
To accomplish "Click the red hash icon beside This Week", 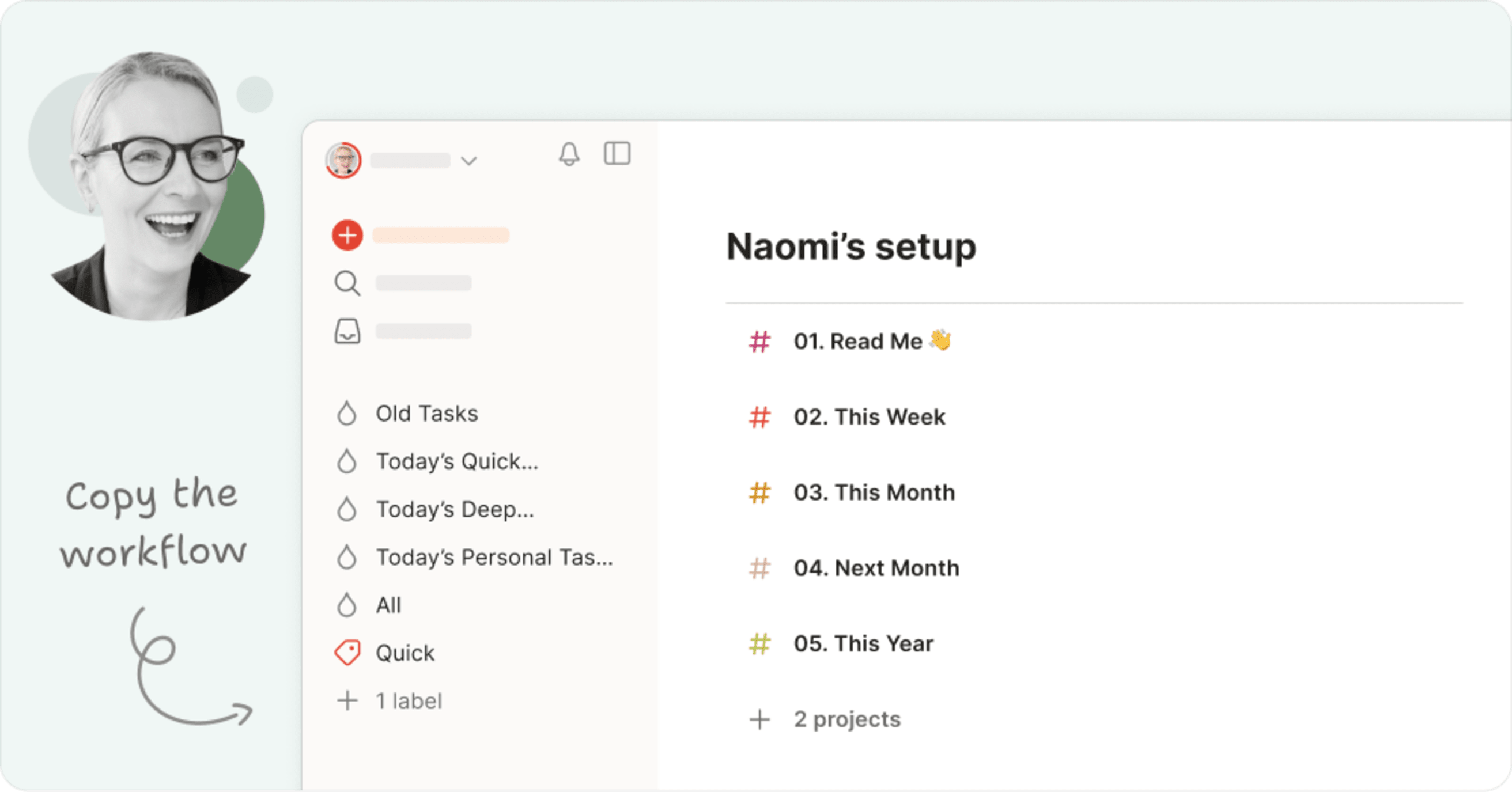I will click(759, 417).
